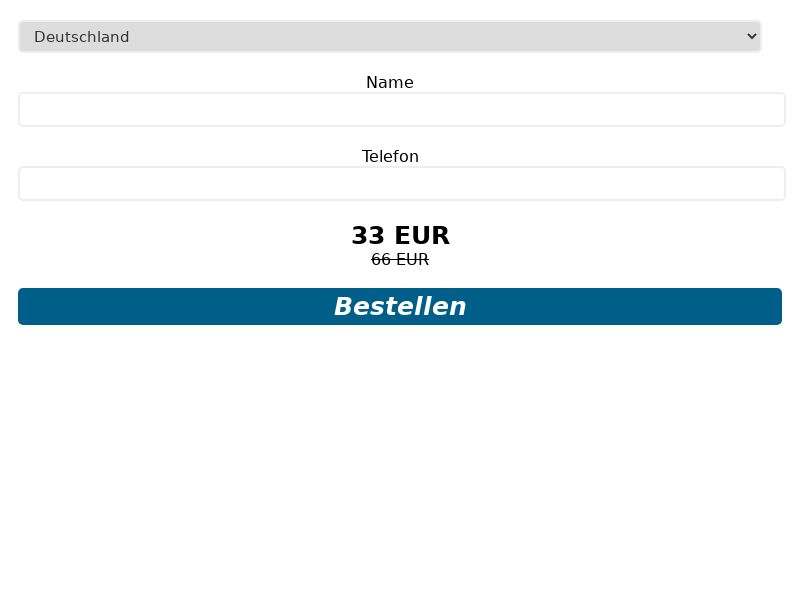
Task: Click the dropdown arrow beside Deutschland
Action: 752,35
